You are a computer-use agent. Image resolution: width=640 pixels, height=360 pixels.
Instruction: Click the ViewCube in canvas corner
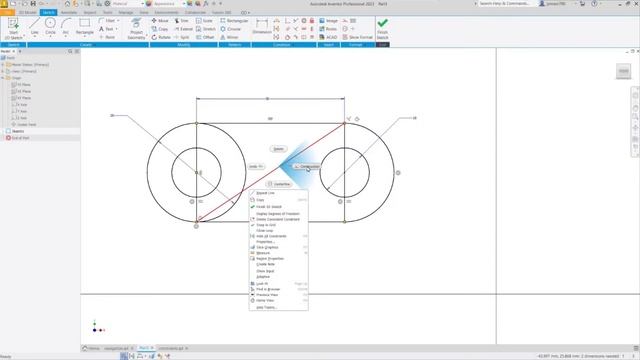pyautogui.click(x=623, y=71)
